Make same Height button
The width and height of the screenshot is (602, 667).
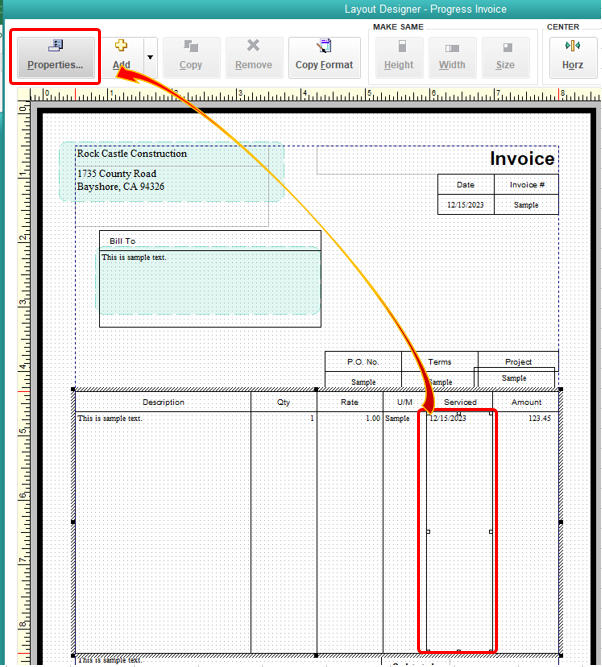click(399, 57)
